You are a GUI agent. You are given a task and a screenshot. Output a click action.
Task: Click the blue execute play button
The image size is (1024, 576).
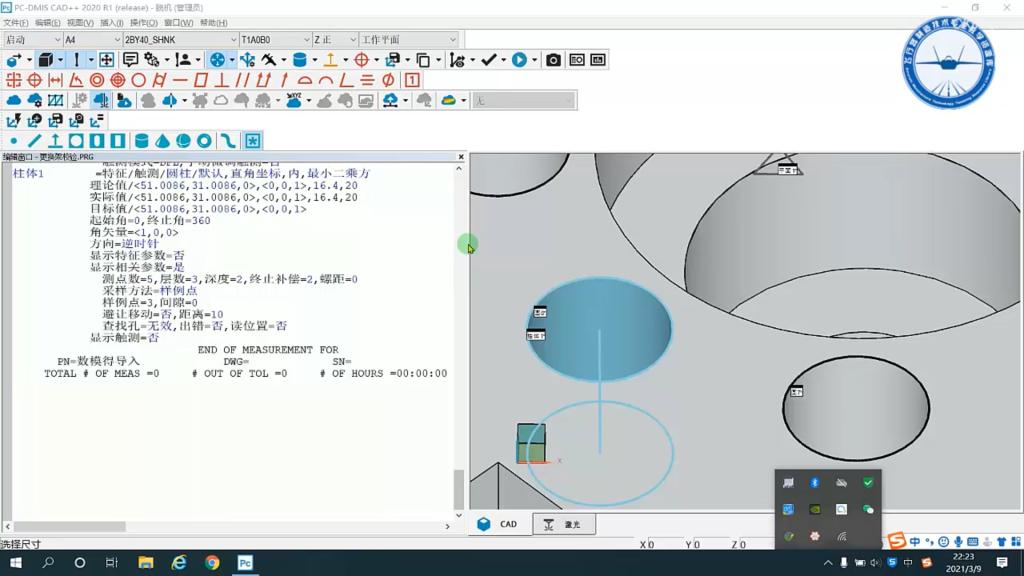coord(519,60)
